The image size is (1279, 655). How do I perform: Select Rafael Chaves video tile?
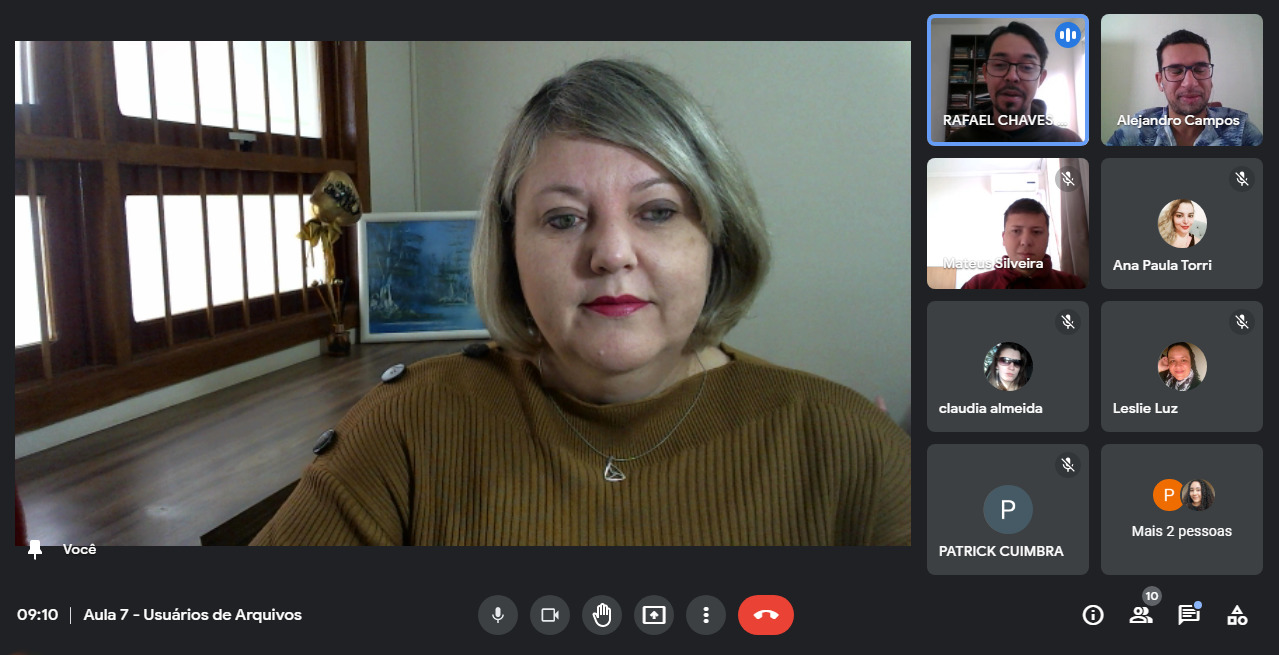pyautogui.click(x=1007, y=80)
